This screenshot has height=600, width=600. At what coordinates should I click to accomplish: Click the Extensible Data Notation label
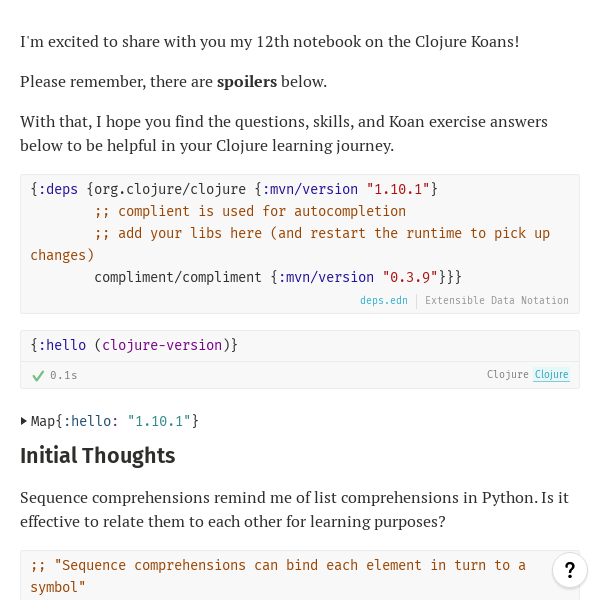pos(496,300)
